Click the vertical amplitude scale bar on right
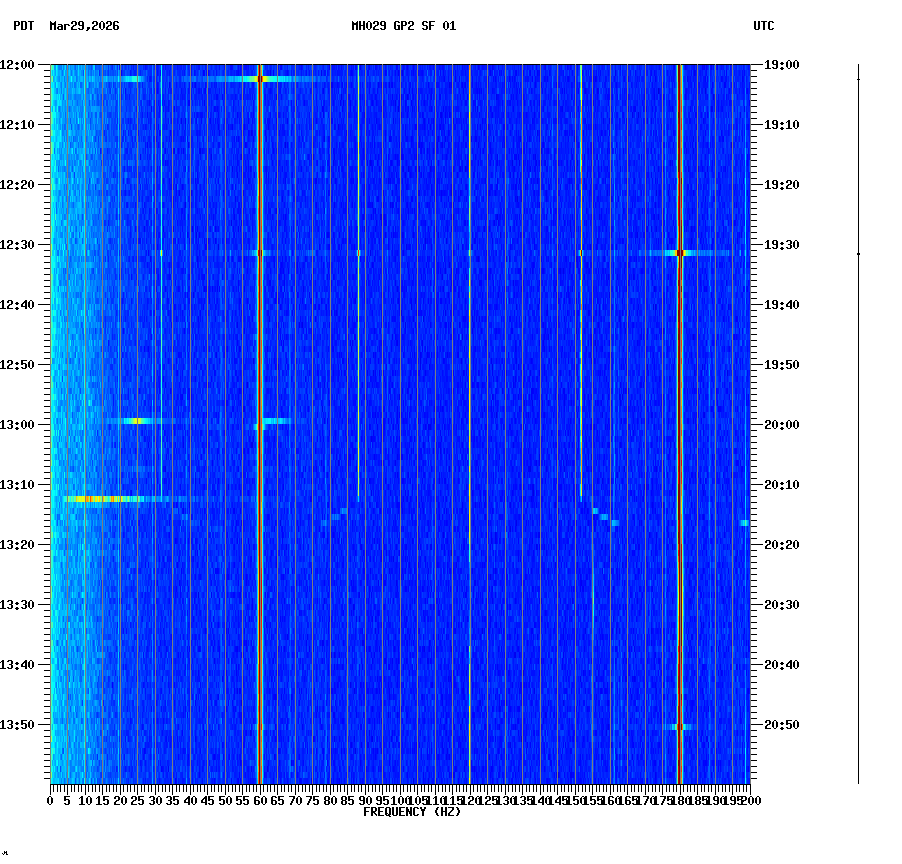Viewport: 902px width, 864px height. tap(858, 420)
